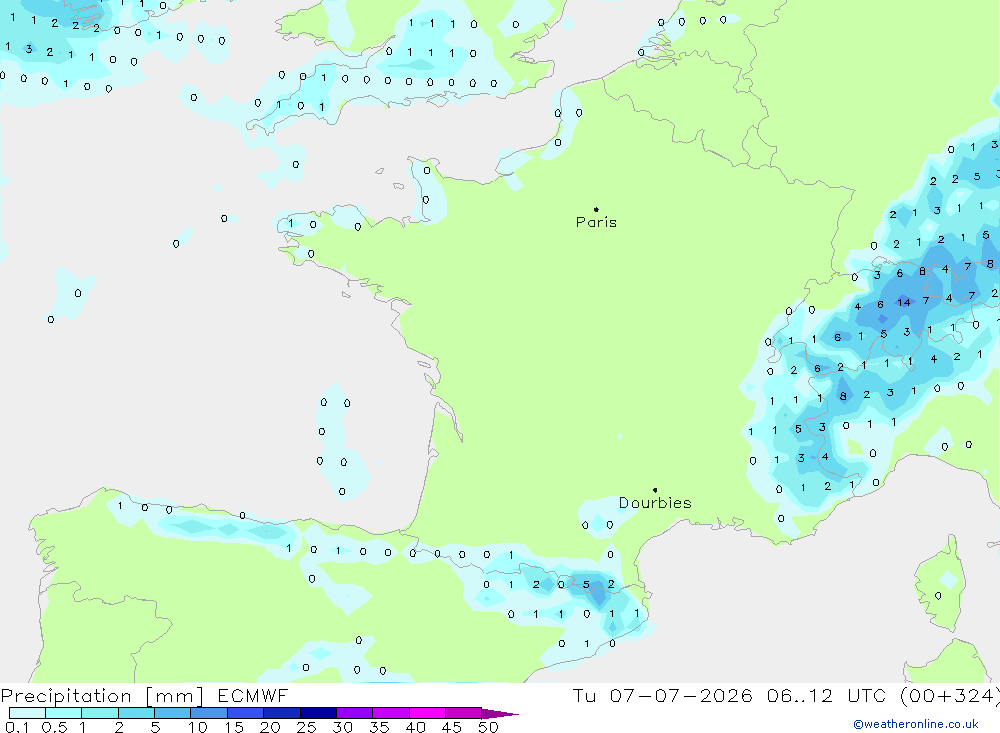
Task: Click the 14 mm precipitation value
Action: click(x=904, y=302)
